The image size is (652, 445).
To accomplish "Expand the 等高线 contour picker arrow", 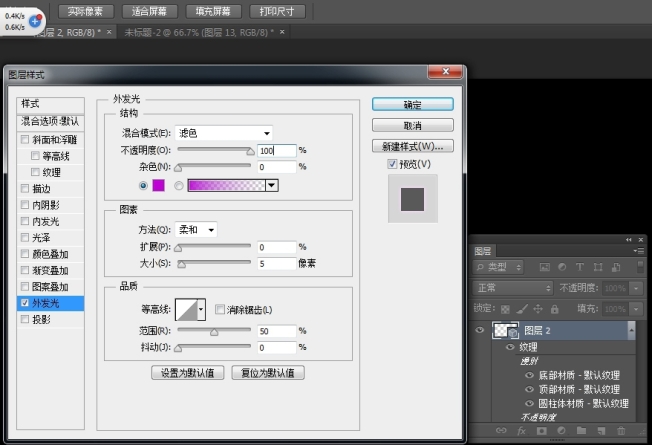I will 201,310.
